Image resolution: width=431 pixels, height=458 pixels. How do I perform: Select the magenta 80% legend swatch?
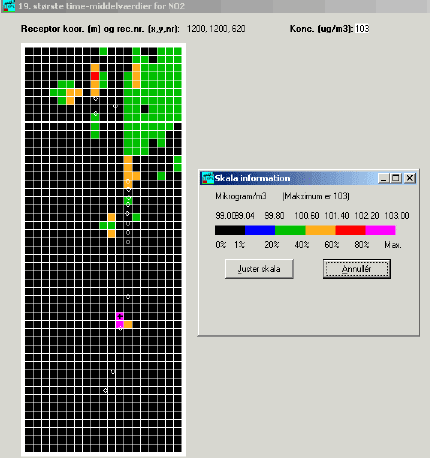[x=380, y=230]
